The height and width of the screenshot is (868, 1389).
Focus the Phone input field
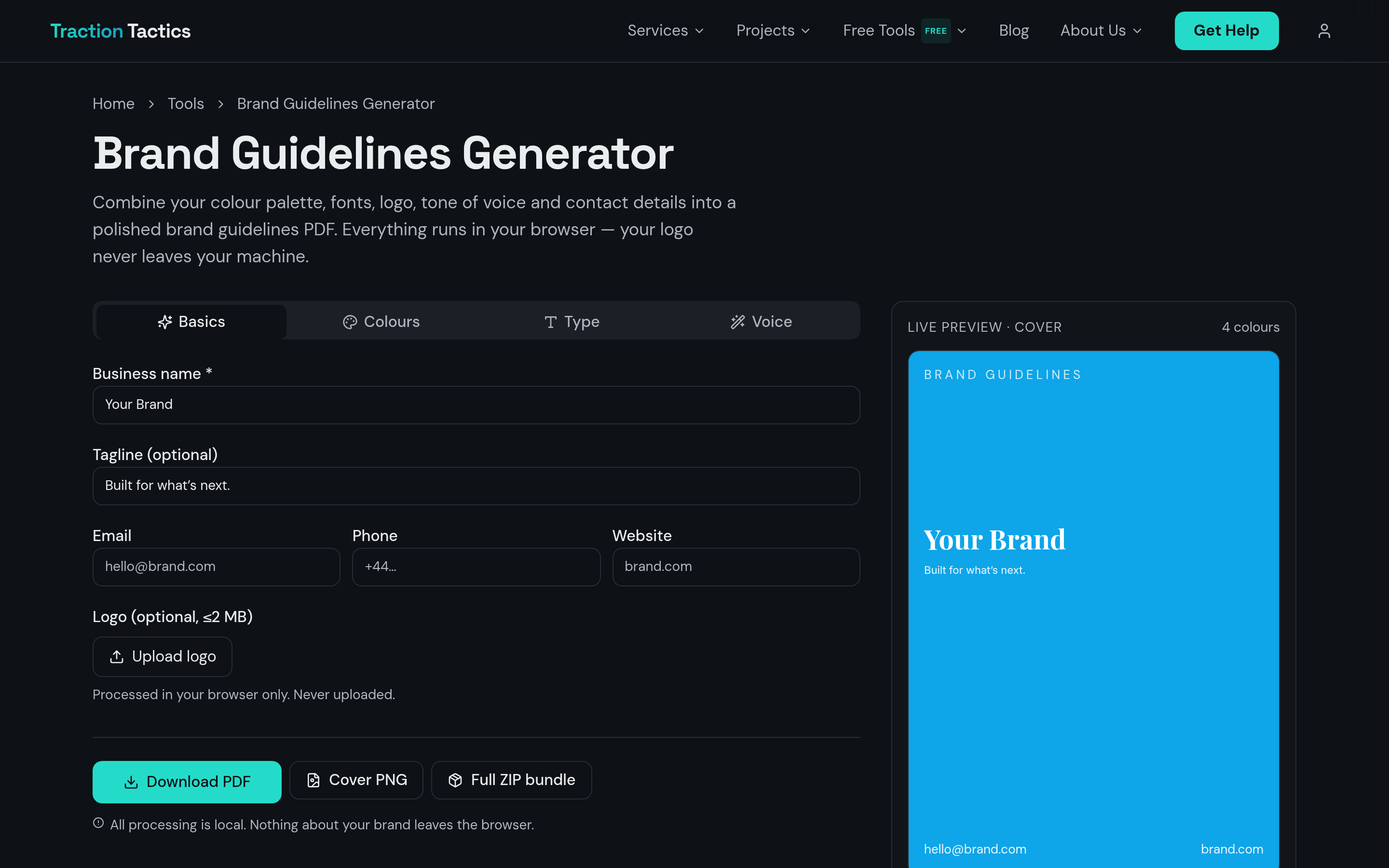pos(476,567)
